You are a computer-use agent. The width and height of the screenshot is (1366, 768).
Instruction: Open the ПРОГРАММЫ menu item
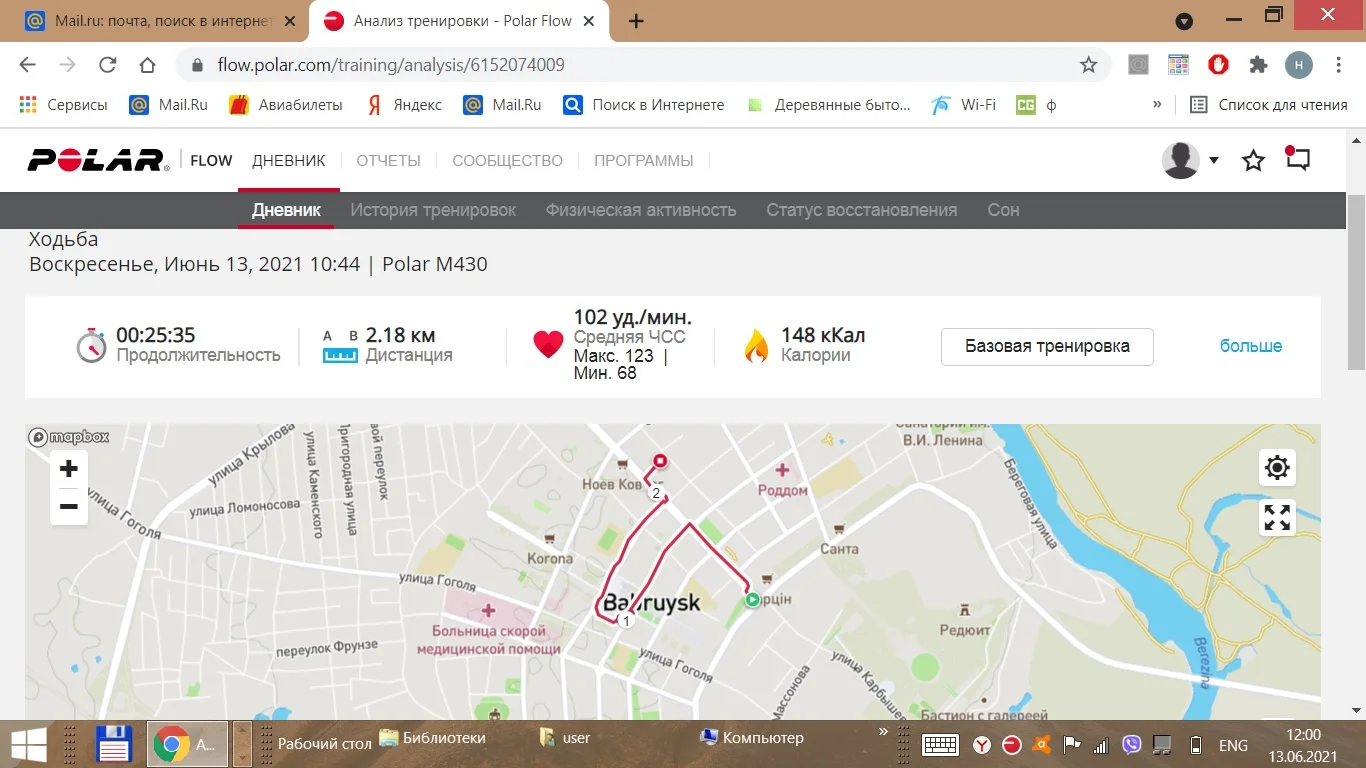(x=644, y=160)
